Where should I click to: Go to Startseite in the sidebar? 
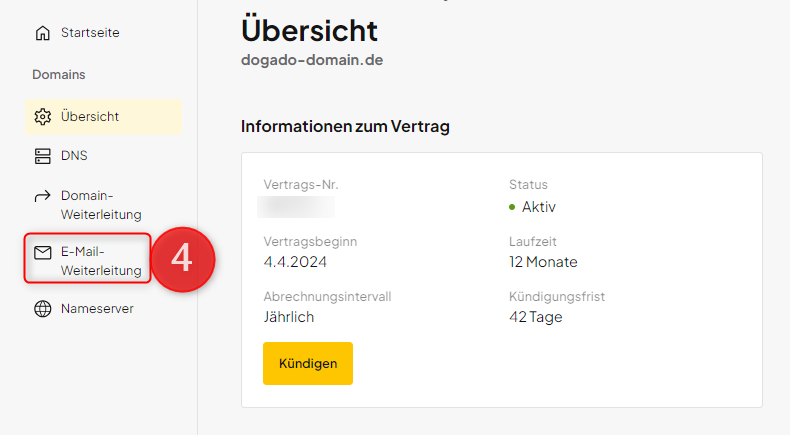90,33
